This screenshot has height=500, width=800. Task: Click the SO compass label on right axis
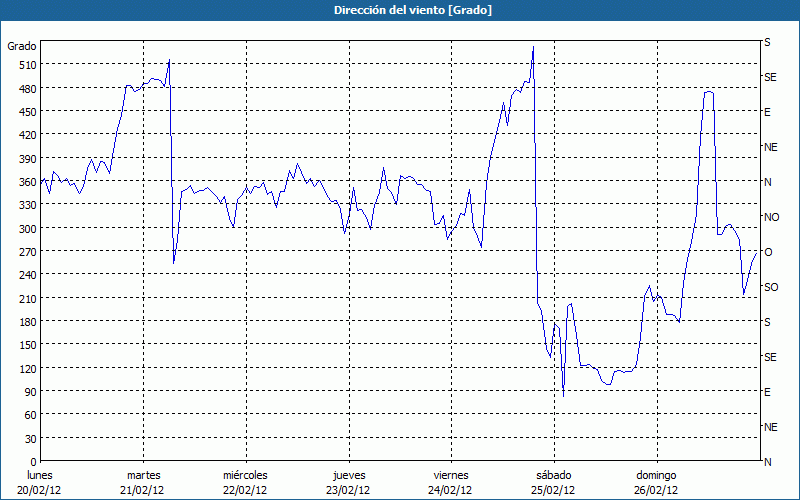click(x=771, y=287)
